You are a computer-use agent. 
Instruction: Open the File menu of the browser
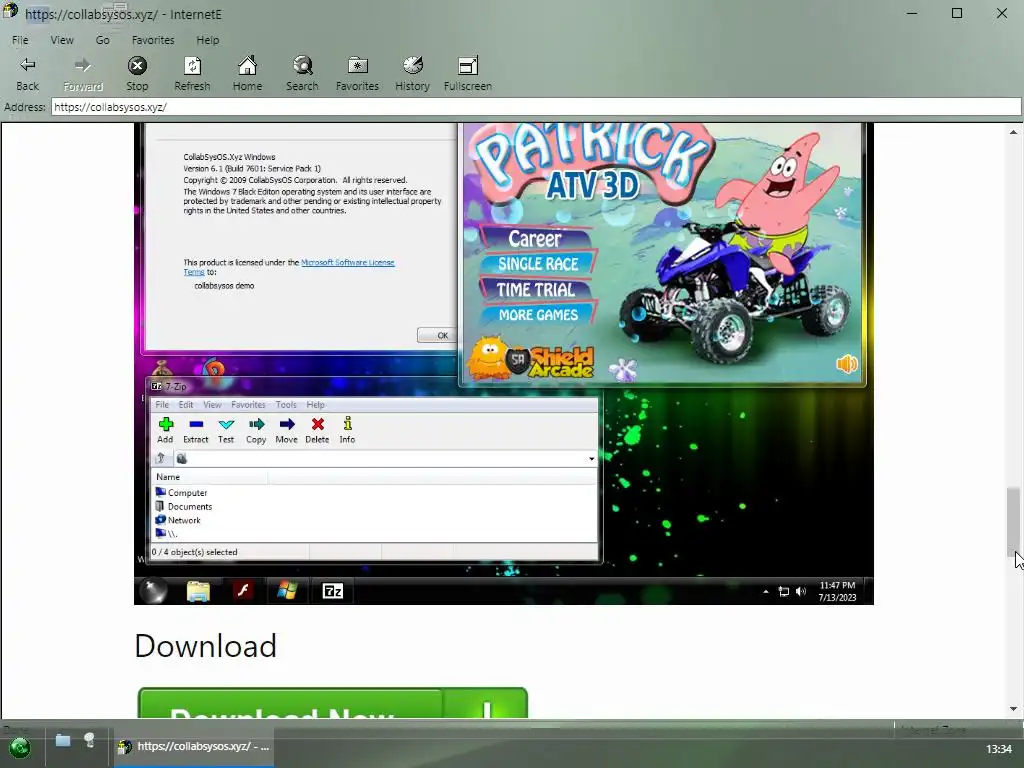click(x=20, y=40)
